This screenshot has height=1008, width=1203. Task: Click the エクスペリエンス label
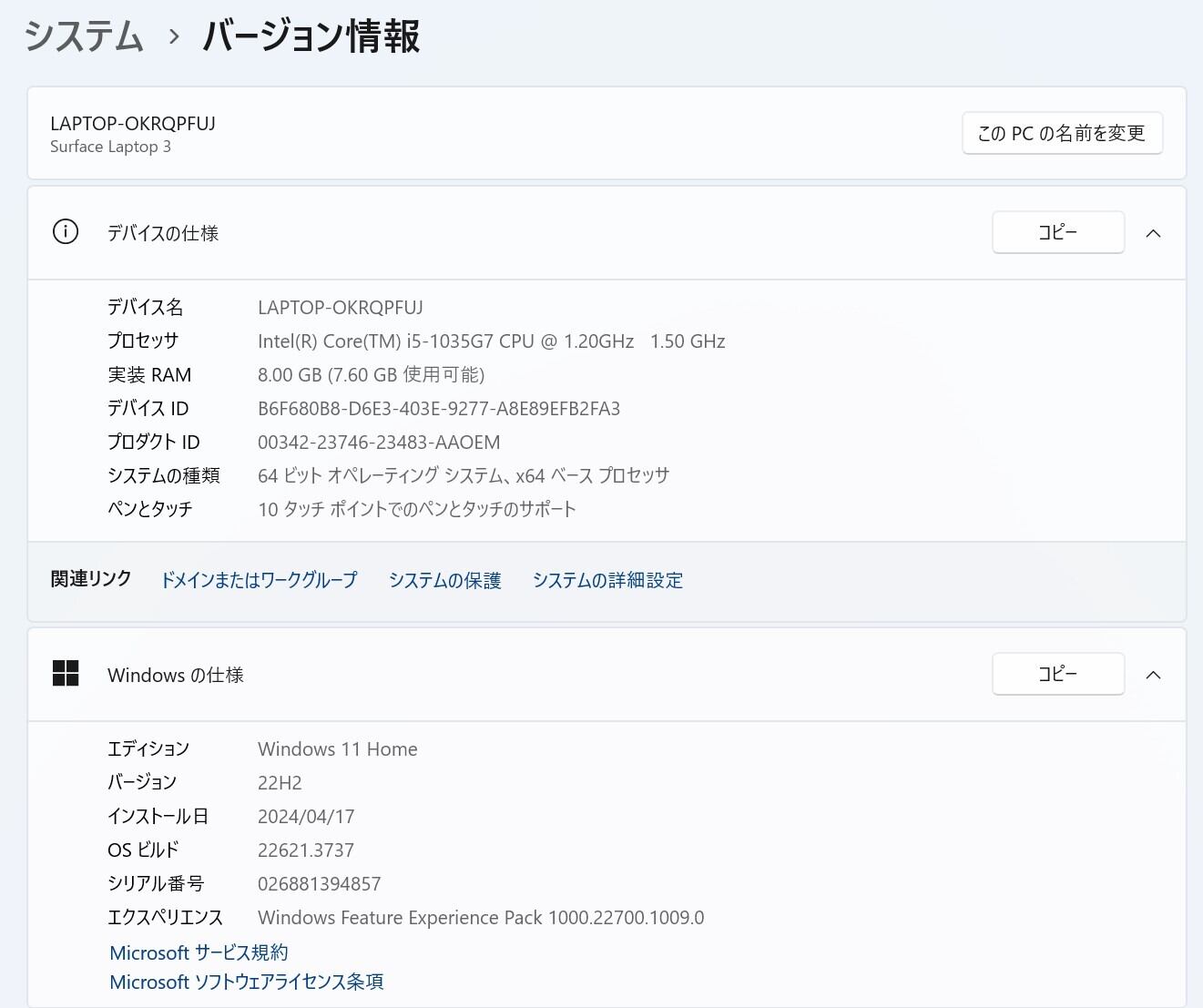165,918
